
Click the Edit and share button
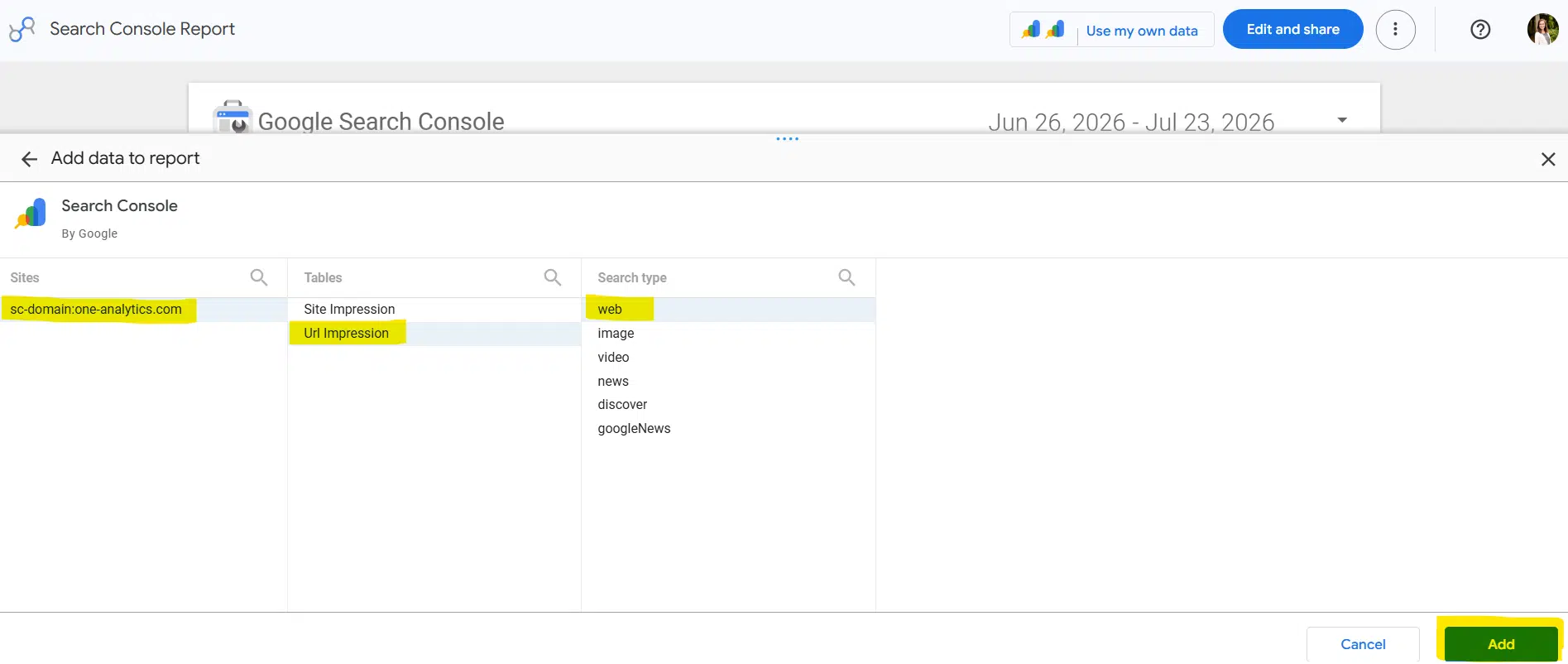click(1292, 29)
